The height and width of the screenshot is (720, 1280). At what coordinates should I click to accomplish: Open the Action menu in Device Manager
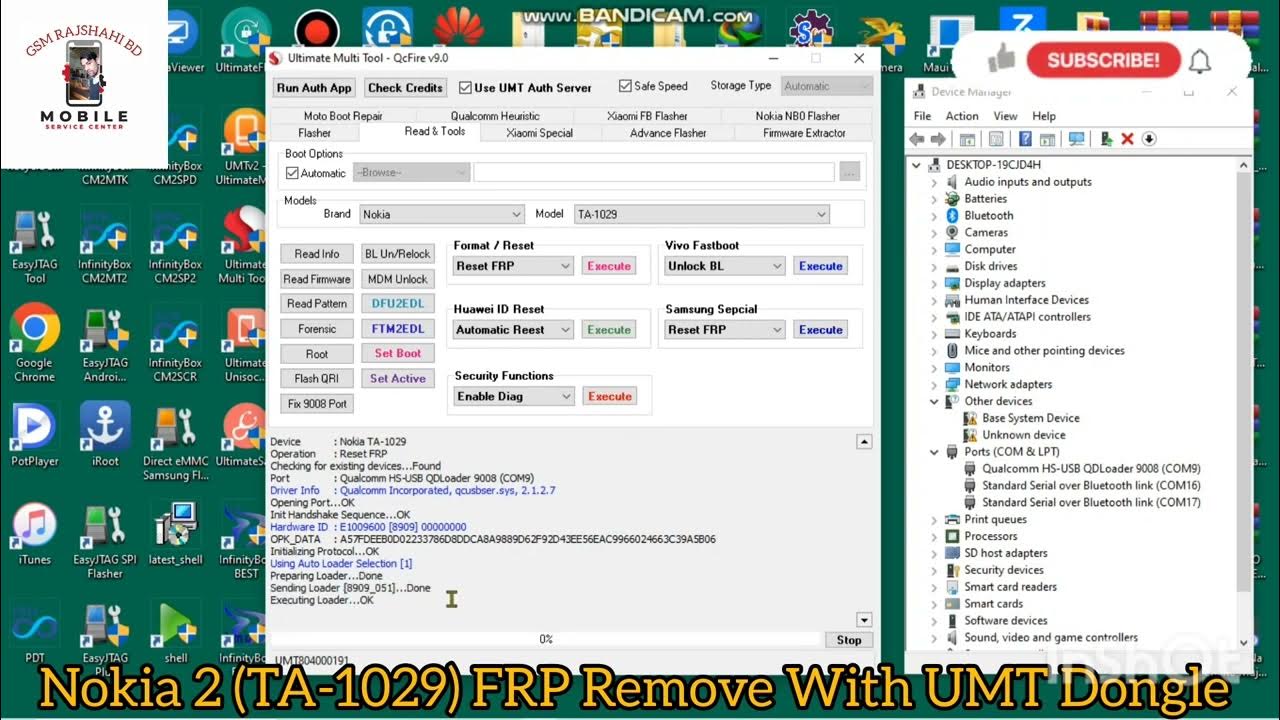click(x=962, y=116)
